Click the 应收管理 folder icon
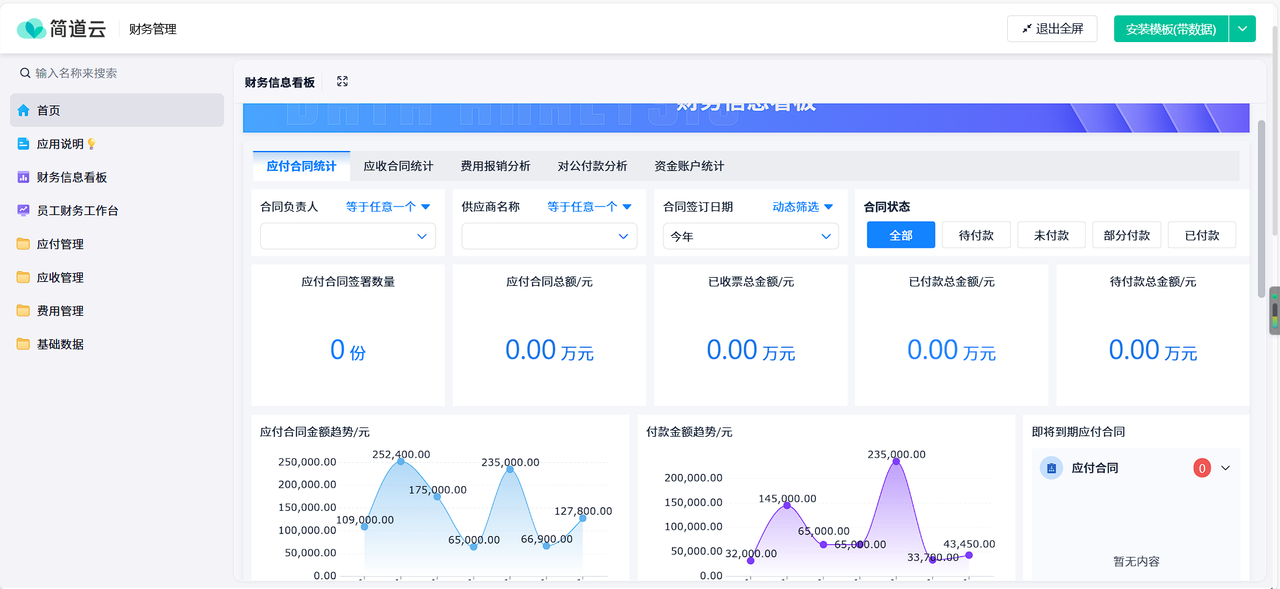 pos(23,277)
